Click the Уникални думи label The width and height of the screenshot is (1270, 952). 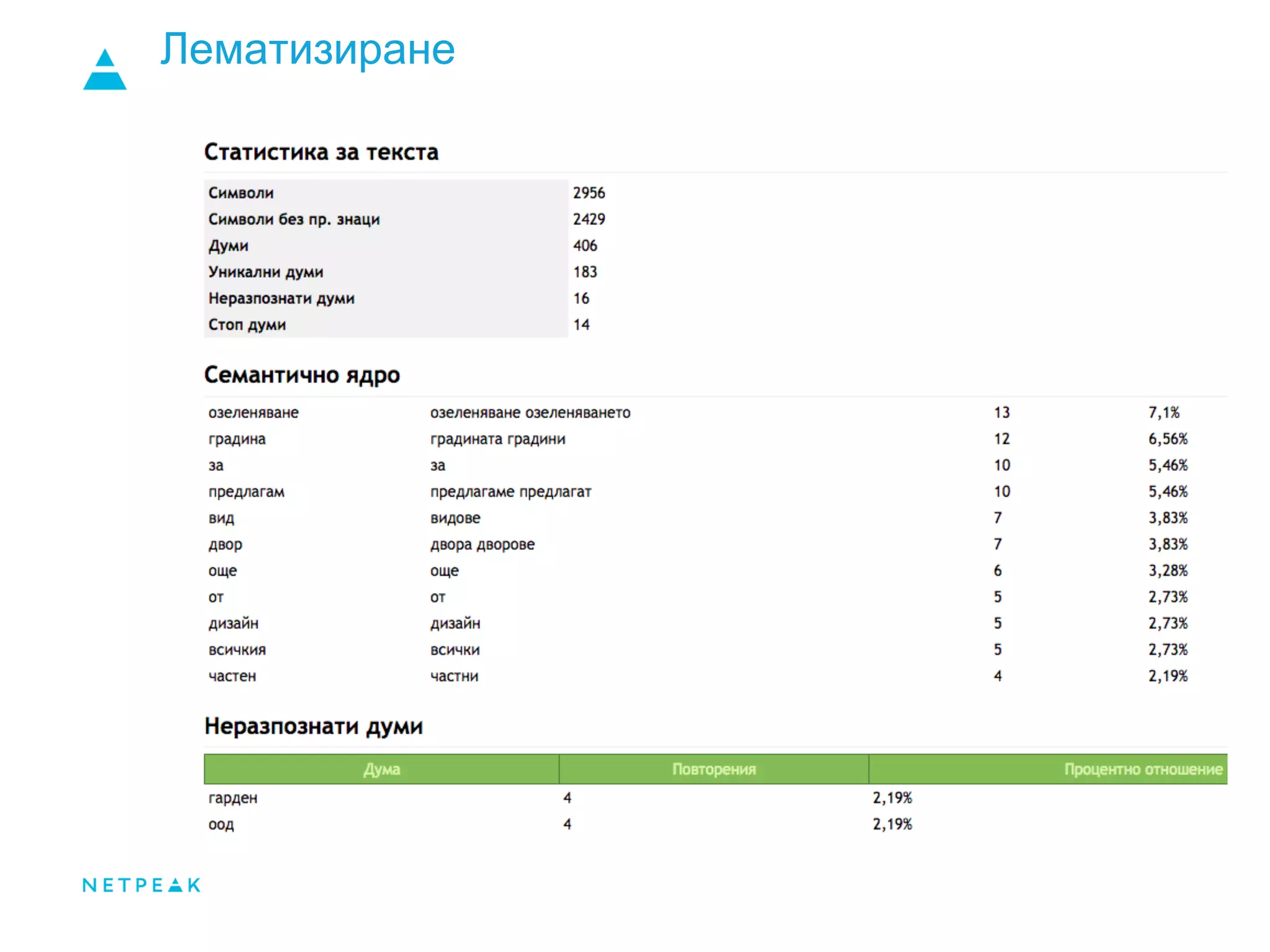(x=265, y=272)
